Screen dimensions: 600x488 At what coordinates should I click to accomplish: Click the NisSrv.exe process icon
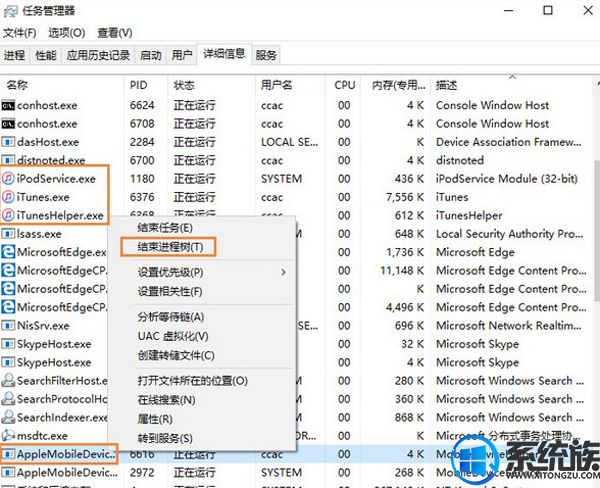tap(8, 325)
